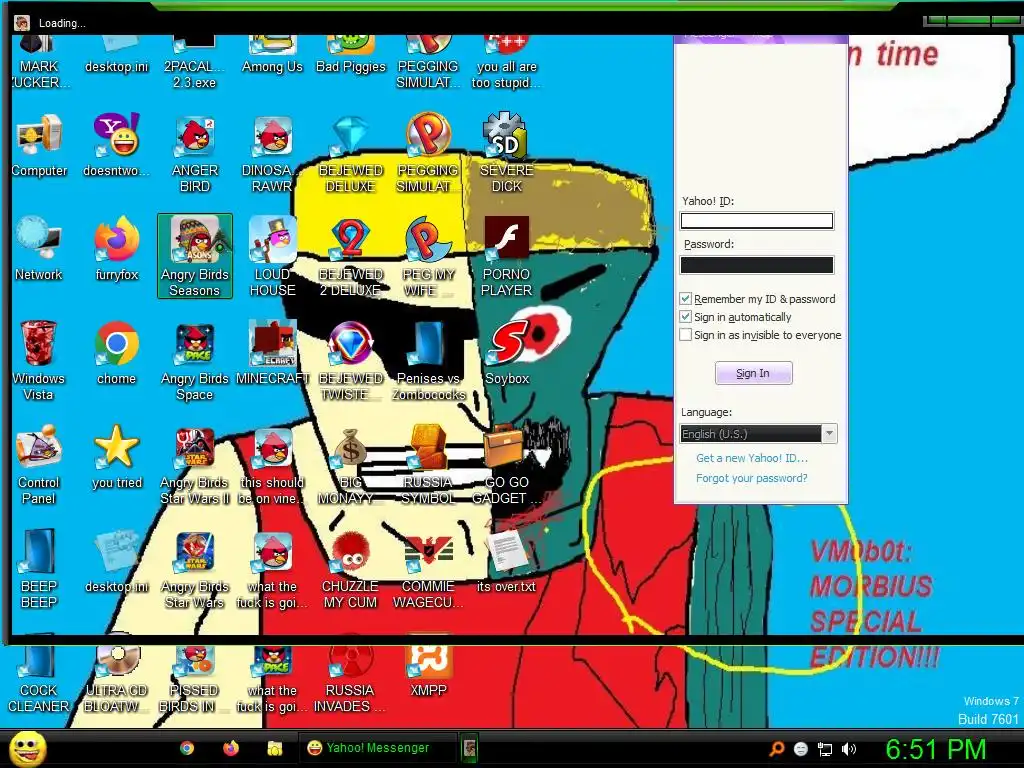
Task: Launch Angry Birds Space shortcut
Action: pos(195,360)
